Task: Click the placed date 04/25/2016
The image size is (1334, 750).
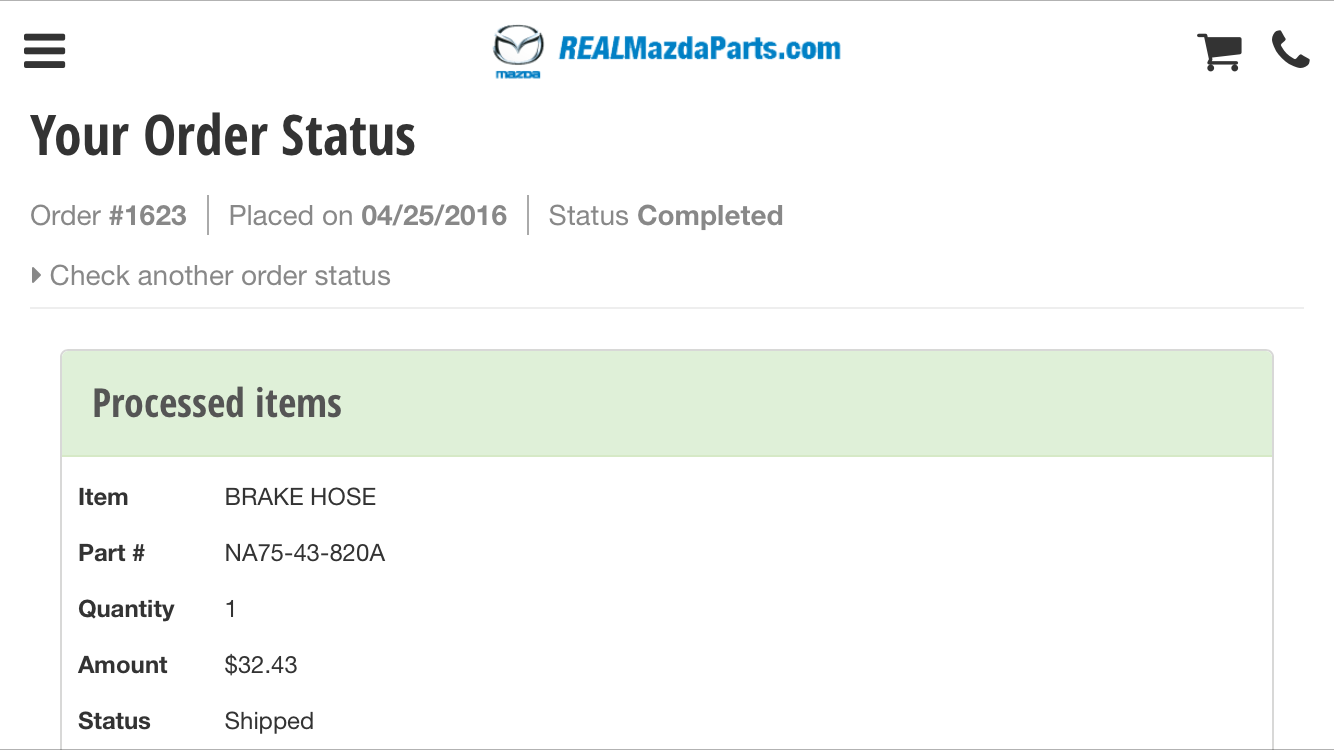Action: coord(434,216)
